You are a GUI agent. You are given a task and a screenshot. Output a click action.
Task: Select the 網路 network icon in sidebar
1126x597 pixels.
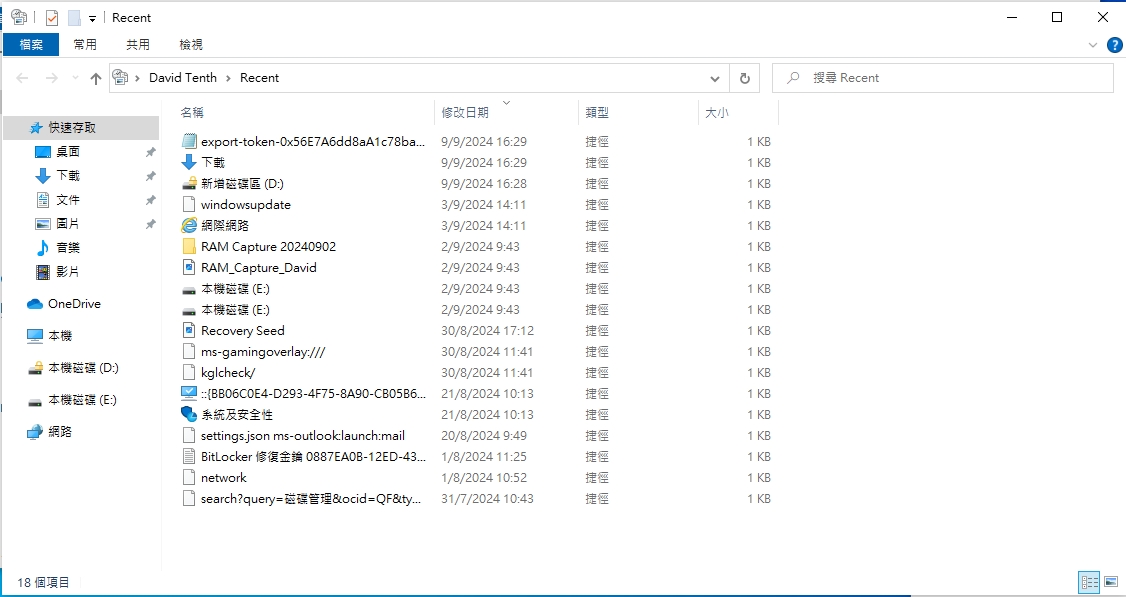point(35,432)
